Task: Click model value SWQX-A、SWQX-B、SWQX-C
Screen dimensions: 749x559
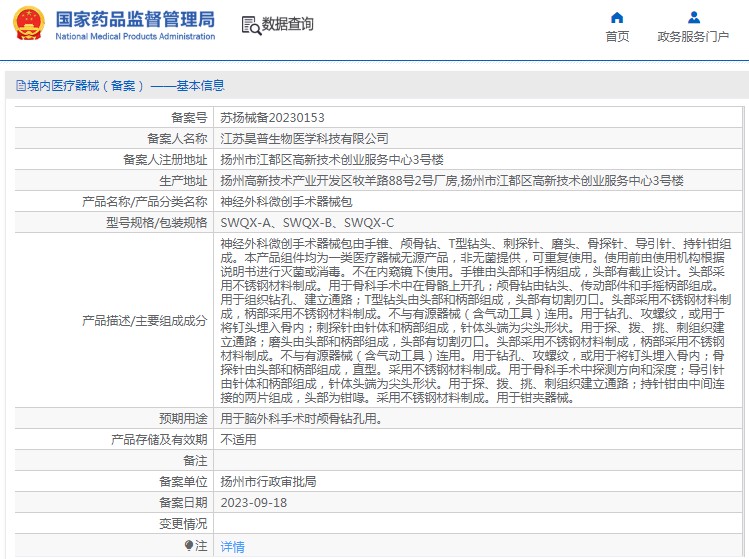Action: [x=307, y=223]
